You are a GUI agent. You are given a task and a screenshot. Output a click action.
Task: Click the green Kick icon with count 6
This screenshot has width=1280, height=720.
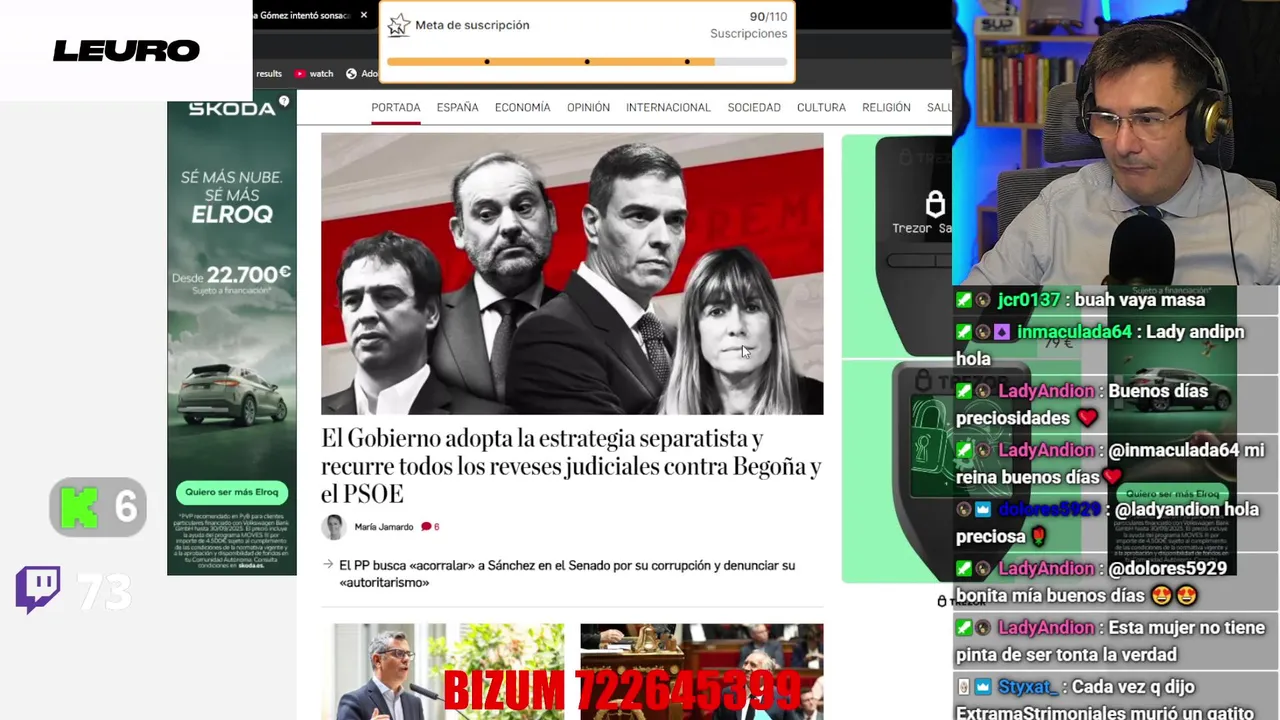point(79,507)
